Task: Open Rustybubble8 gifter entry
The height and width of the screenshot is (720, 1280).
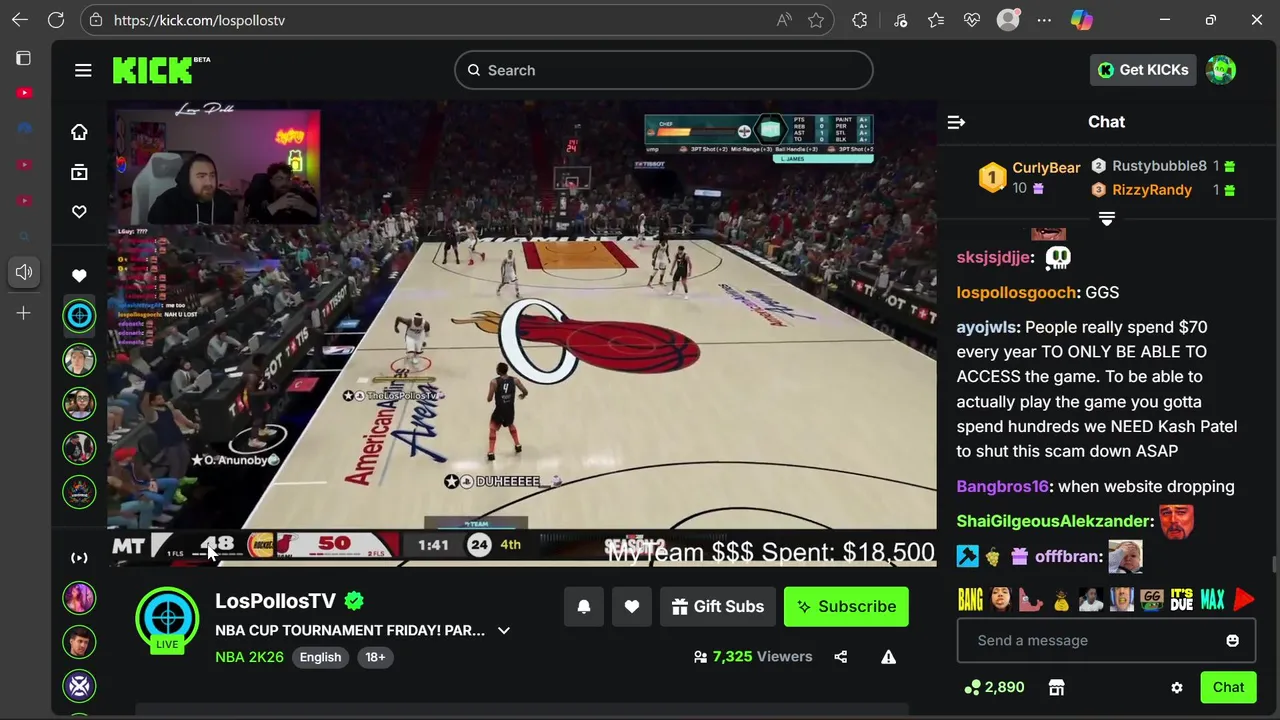Action: pos(1163,166)
